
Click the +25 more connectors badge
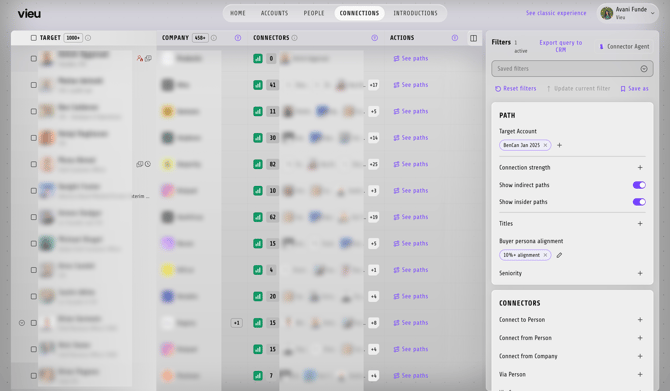(x=373, y=164)
